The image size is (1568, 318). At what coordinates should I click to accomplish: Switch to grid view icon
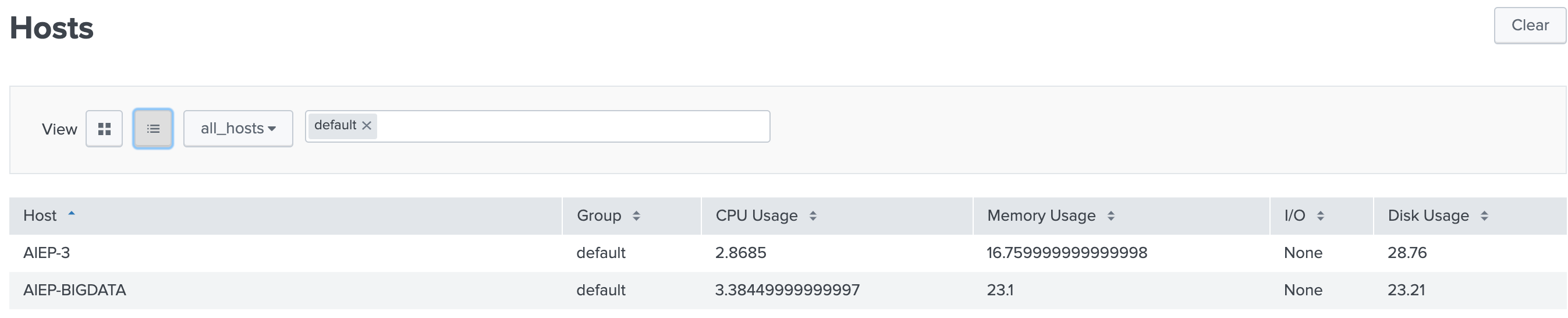click(x=104, y=129)
